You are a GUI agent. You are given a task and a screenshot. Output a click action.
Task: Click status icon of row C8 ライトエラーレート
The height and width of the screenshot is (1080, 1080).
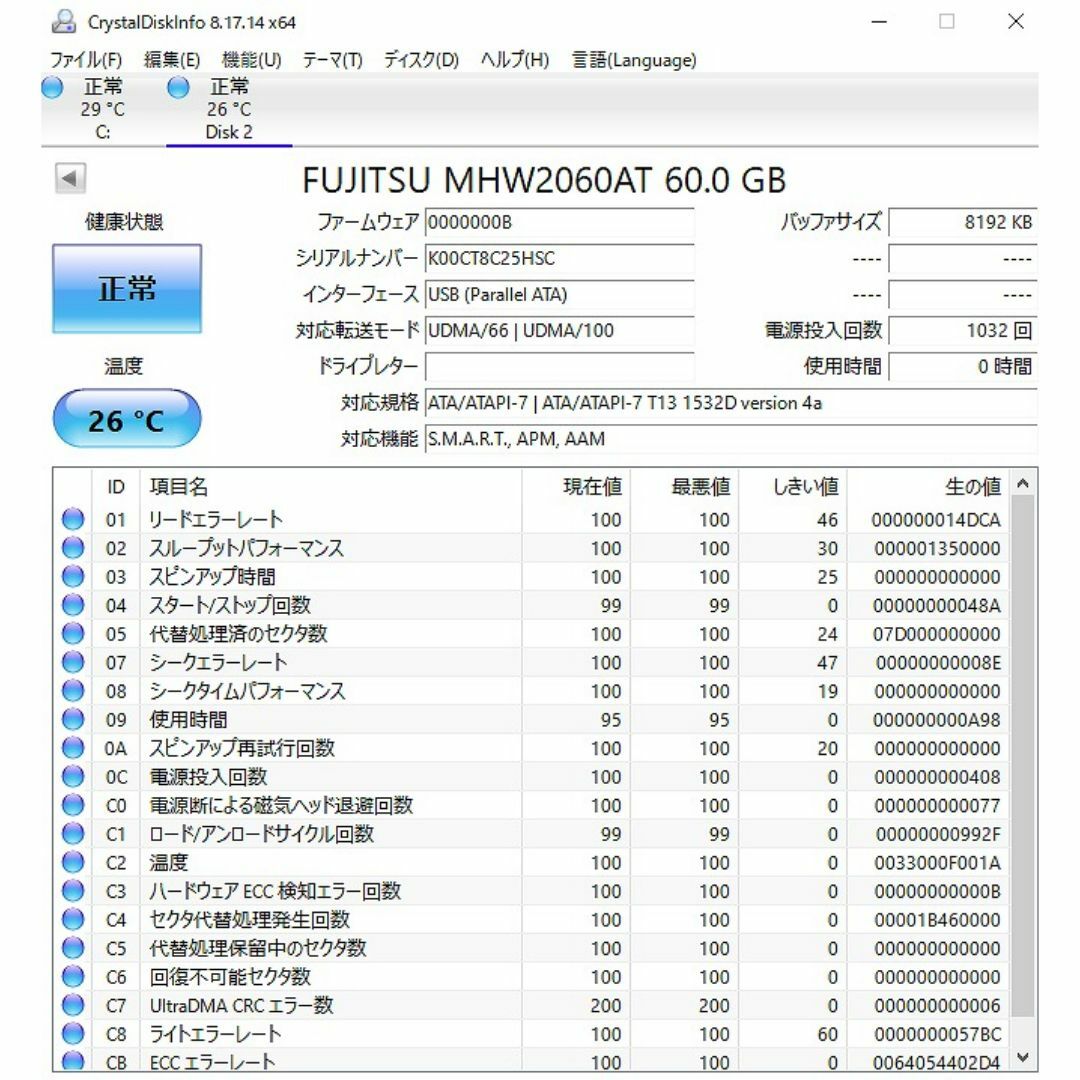pos(73,1033)
